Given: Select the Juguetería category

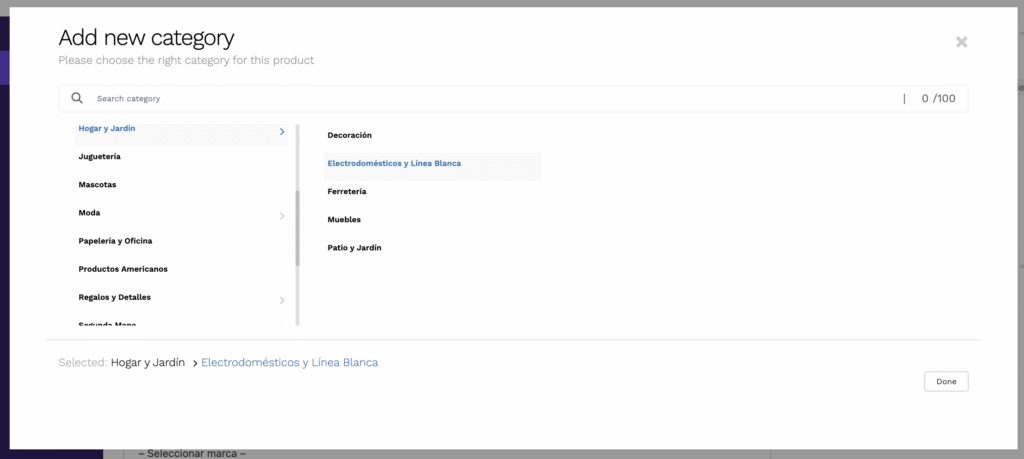Looking at the screenshot, I should tap(100, 157).
